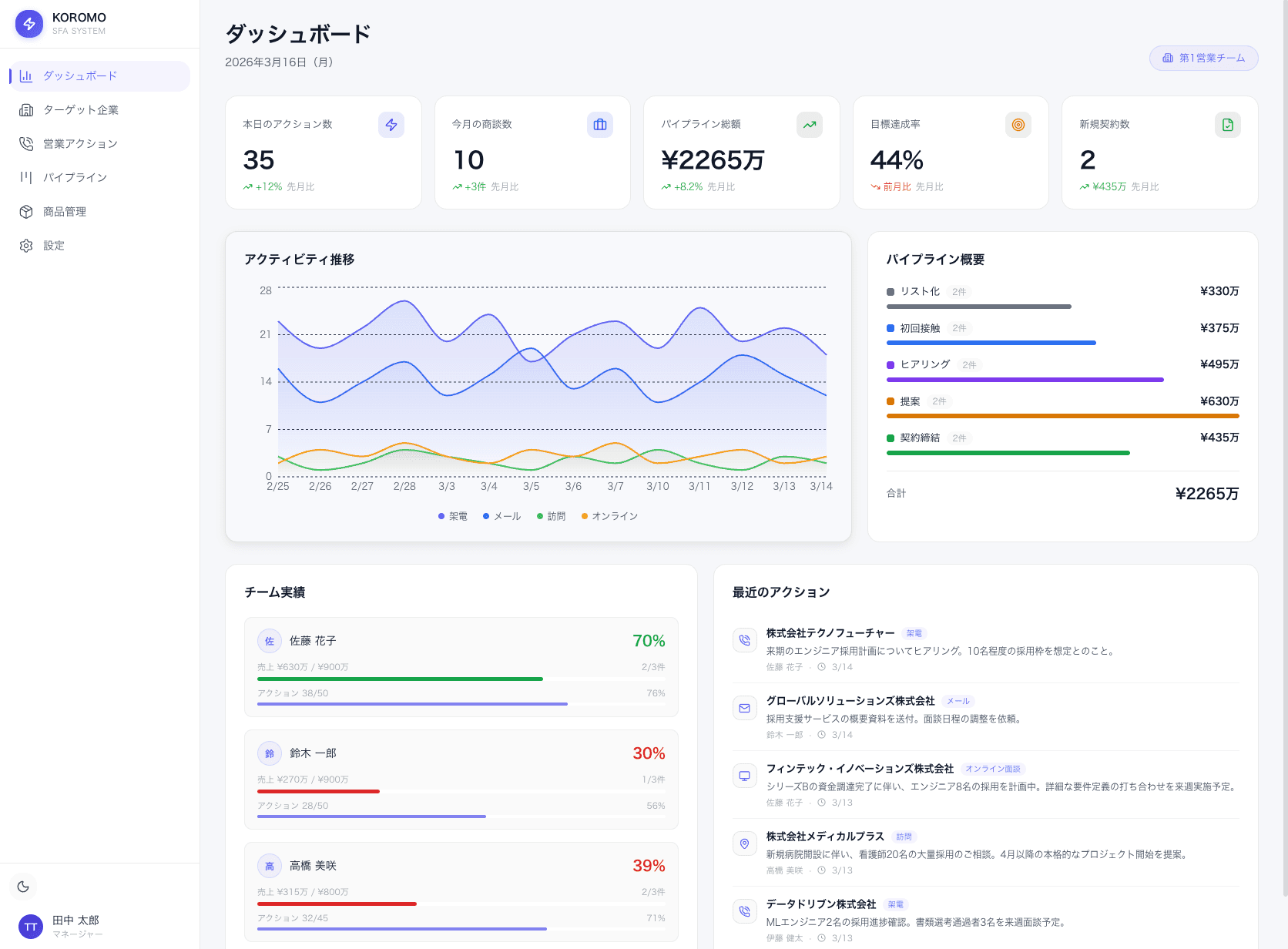
Task: Click the mail icon beside グローバルソリューションズ株式会社
Action: (x=744, y=708)
